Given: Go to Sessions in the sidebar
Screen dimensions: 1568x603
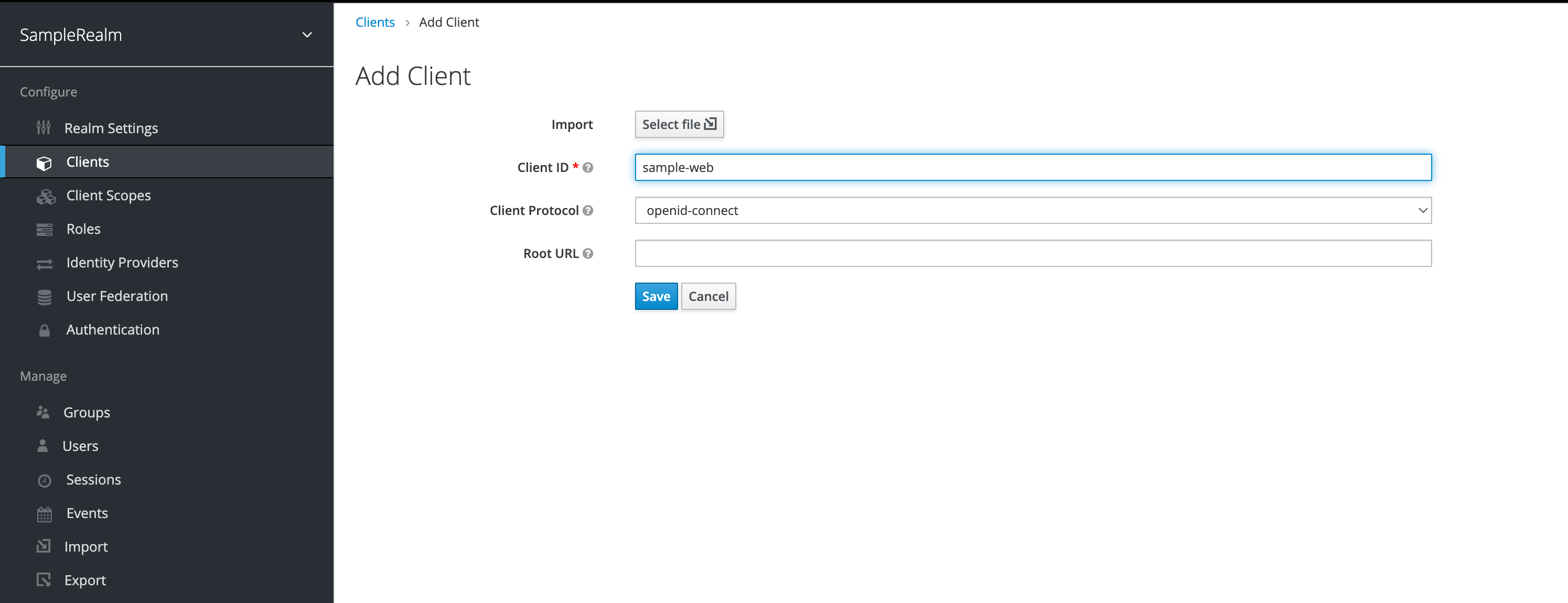Looking at the screenshot, I should coord(93,479).
